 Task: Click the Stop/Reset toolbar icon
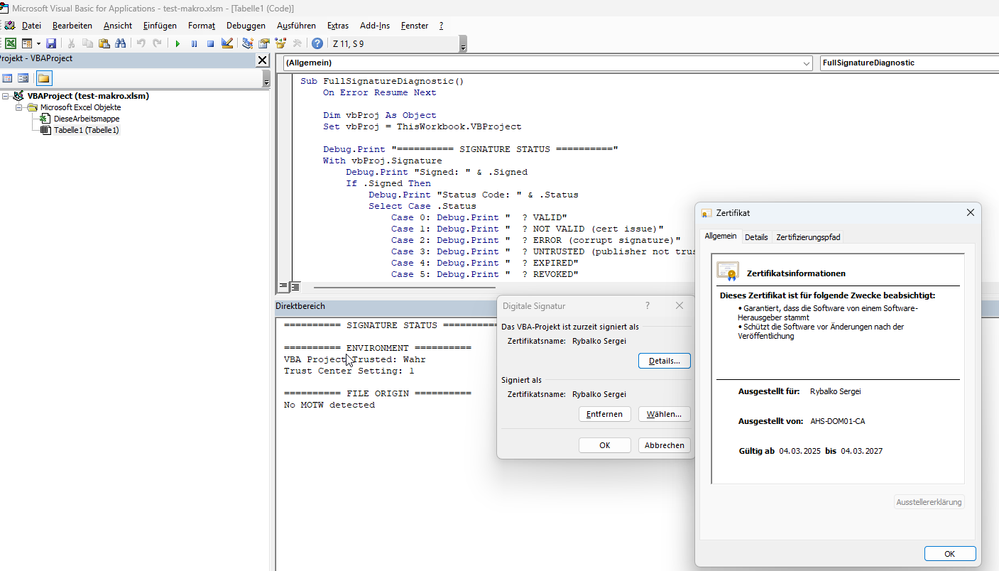(210, 44)
